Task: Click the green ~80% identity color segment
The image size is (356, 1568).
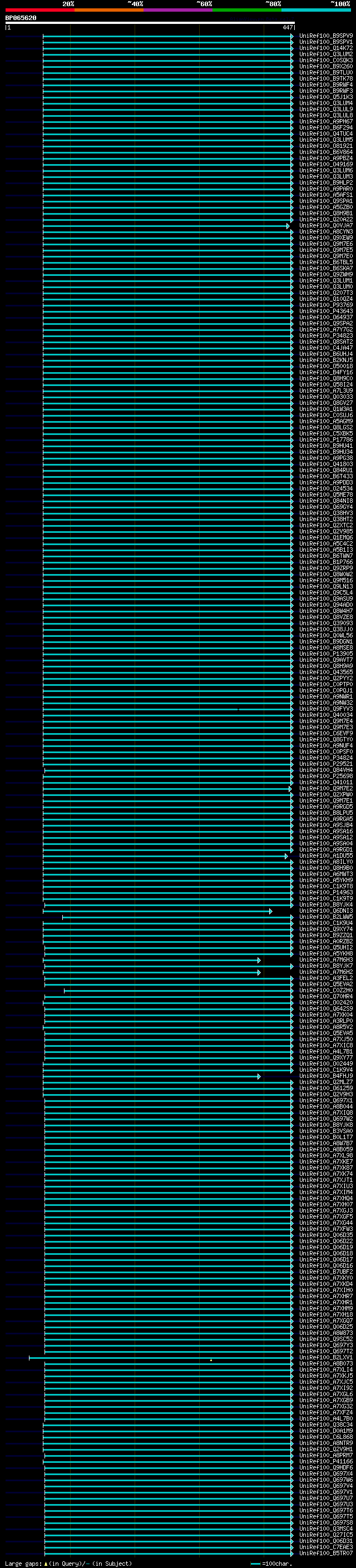Action: (x=247, y=10)
